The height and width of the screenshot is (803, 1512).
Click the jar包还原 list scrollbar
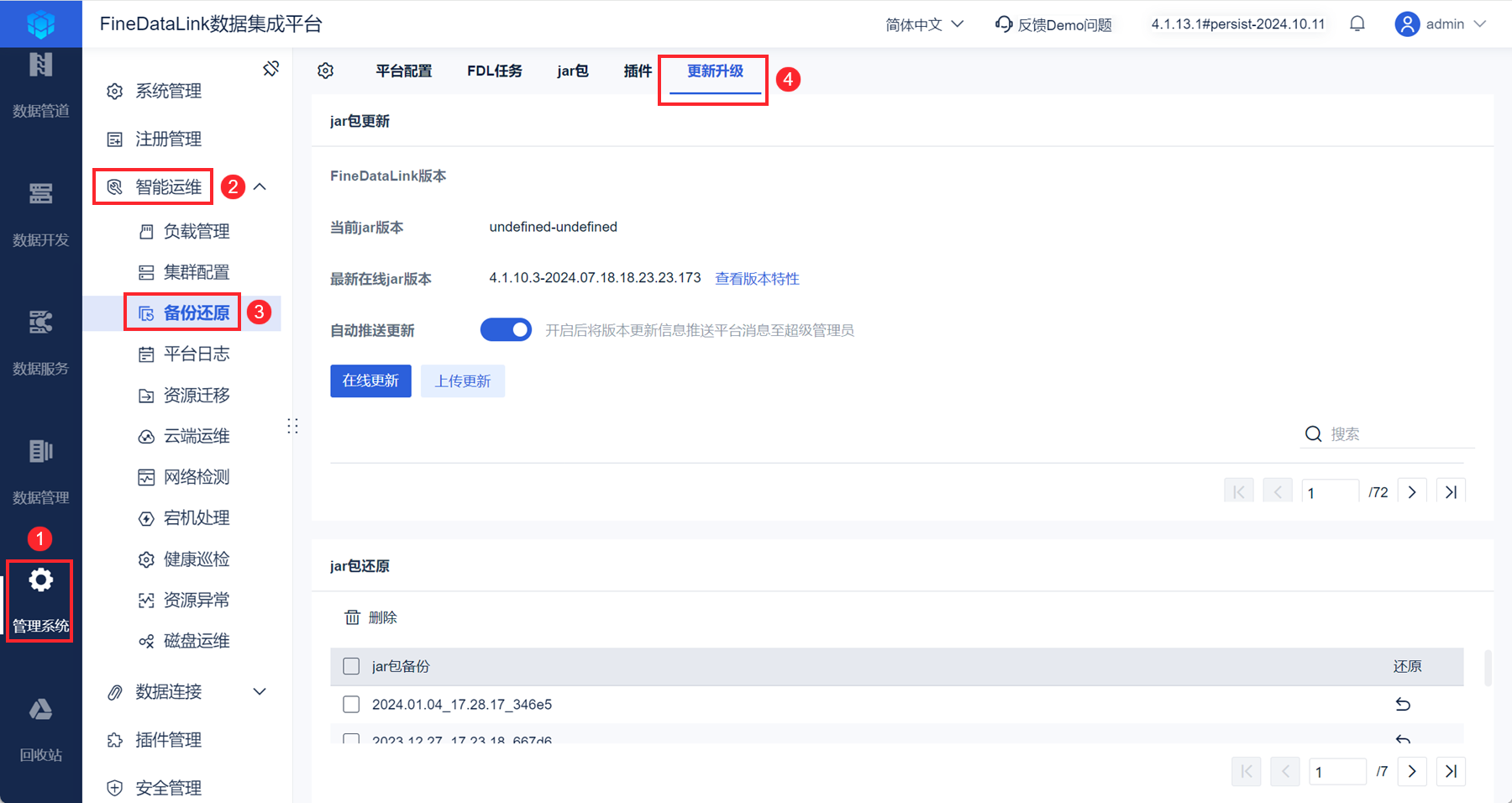[x=1488, y=668]
